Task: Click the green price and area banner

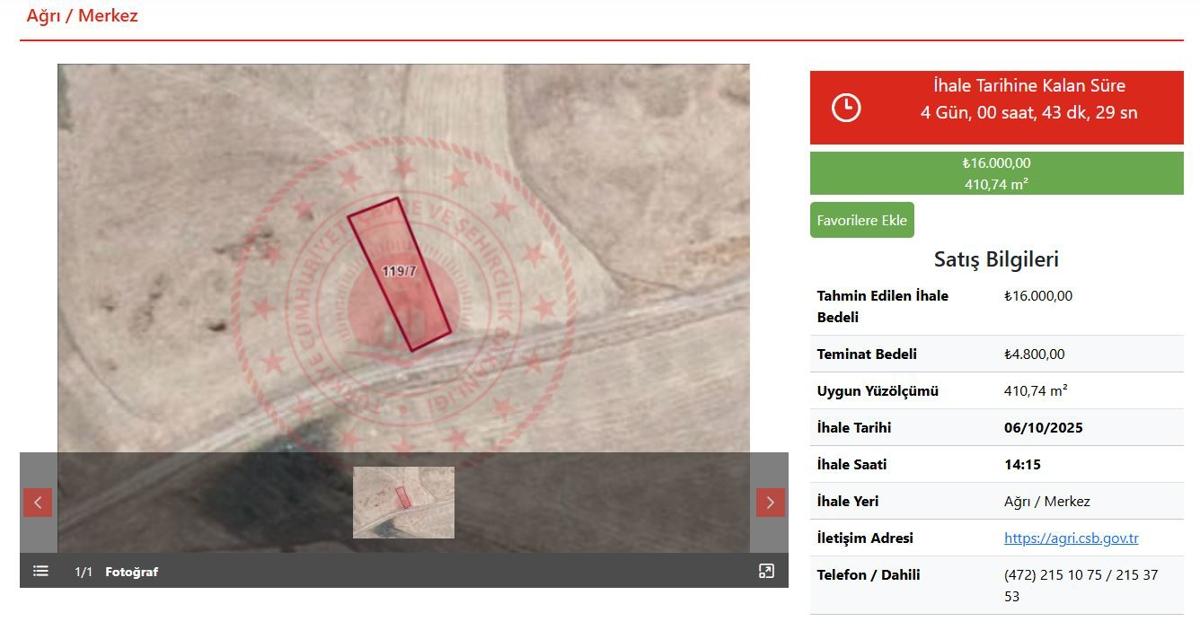Action: (996, 173)
